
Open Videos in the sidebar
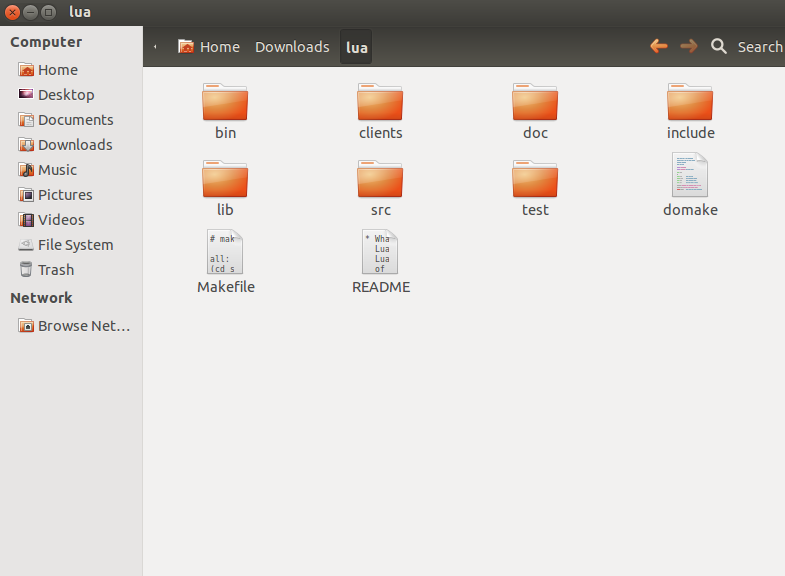(71, 220)
